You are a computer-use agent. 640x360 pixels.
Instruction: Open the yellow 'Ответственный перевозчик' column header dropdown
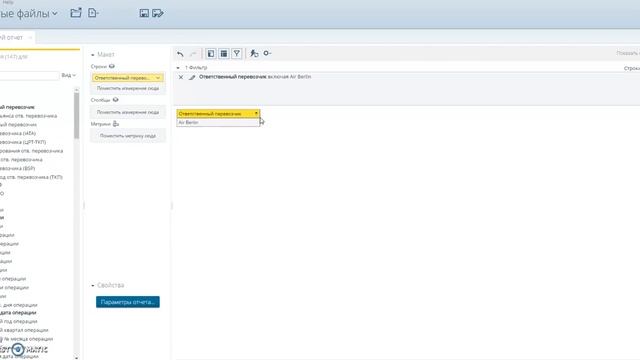[x=256, y=113]
